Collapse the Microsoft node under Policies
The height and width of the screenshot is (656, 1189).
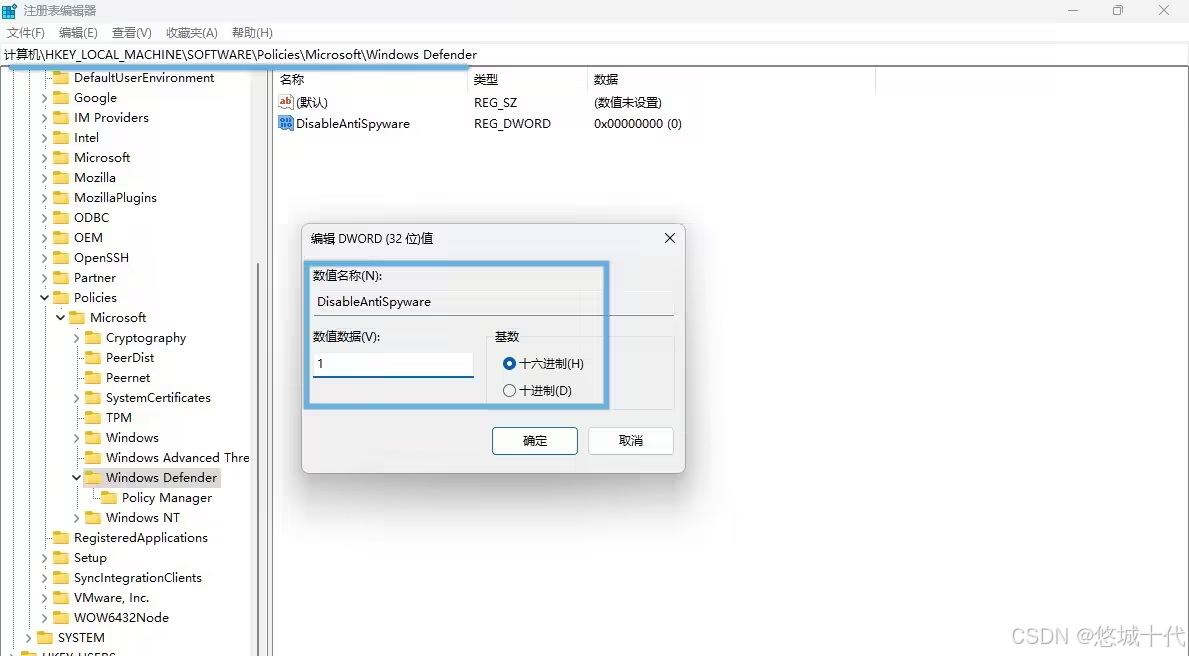click(x=60, y=318)
